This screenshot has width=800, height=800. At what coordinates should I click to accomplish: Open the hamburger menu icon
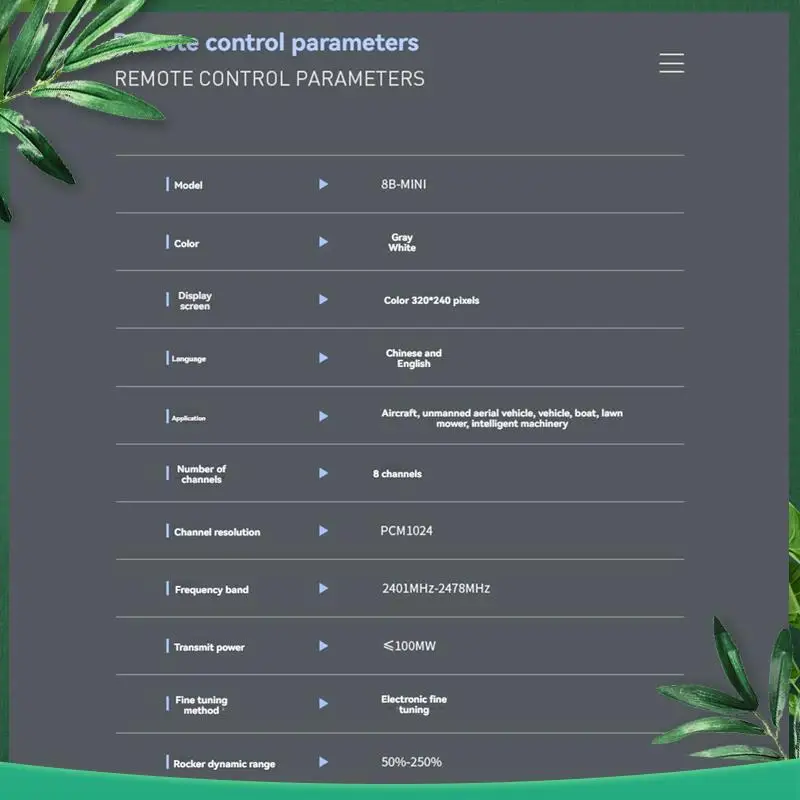click(x=671, y=63)
